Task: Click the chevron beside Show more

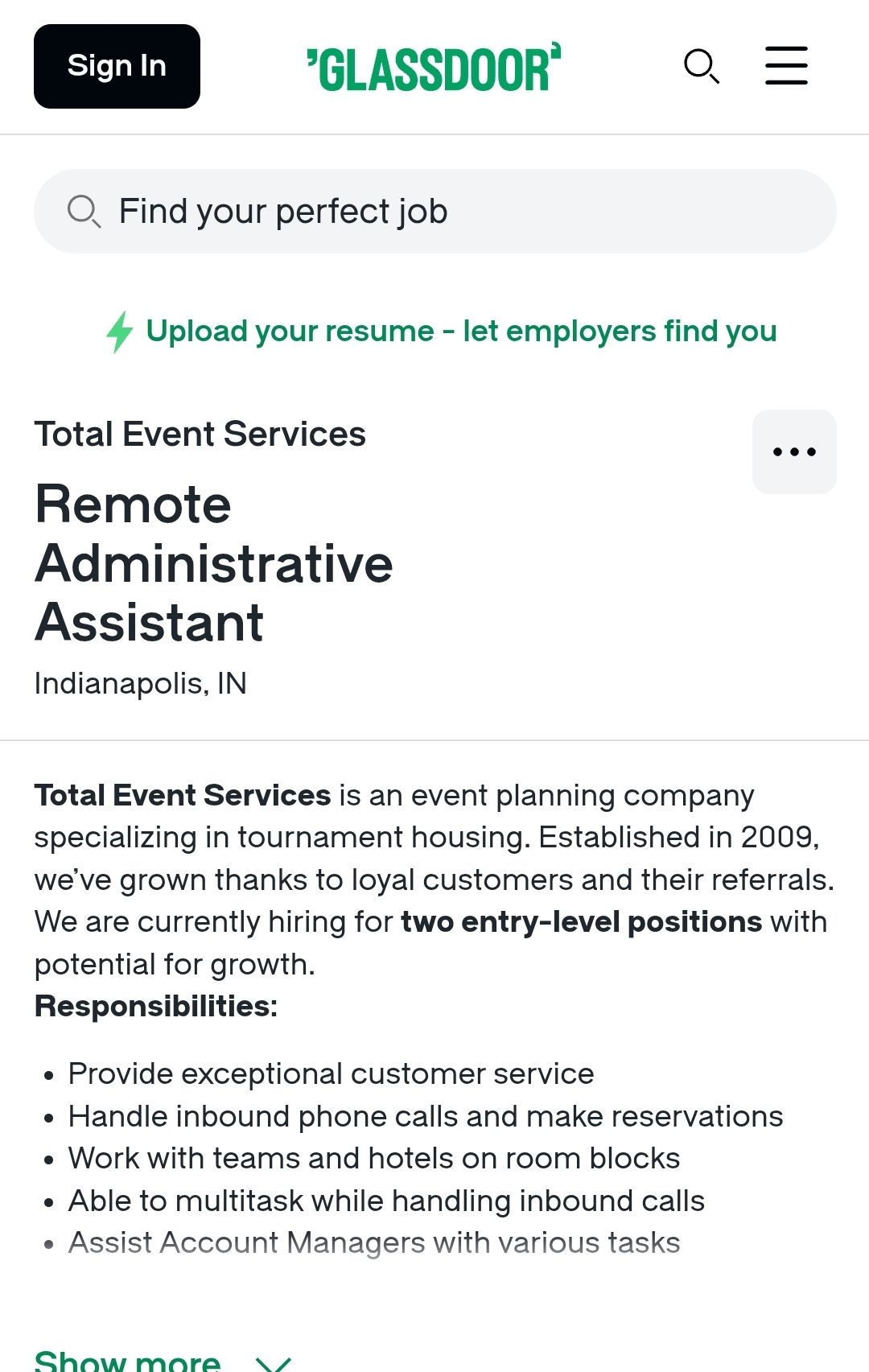Action: point(273,1363)
